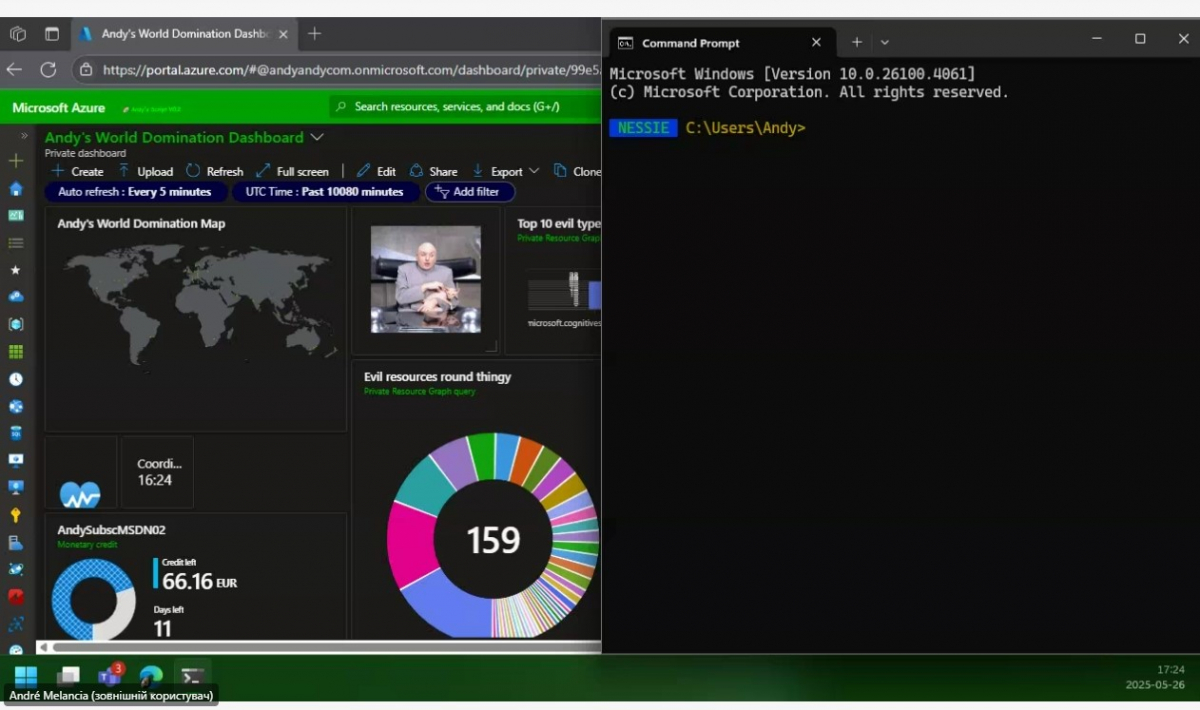Go back in Edge browser
Image resolution: width=1200 pixels, height=710 pixels.
point(14,70)
